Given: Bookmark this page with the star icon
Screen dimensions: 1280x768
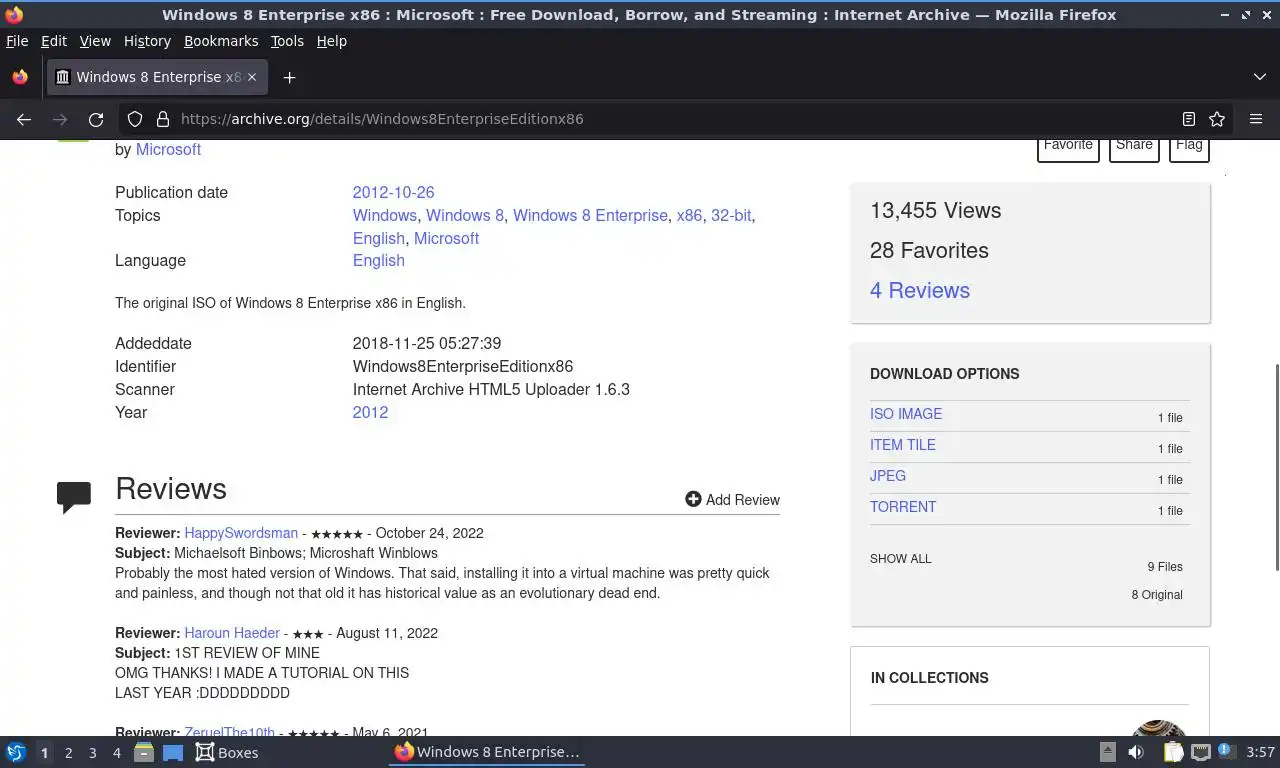Looking at the screenshot, I should [x=1217, y=119].
